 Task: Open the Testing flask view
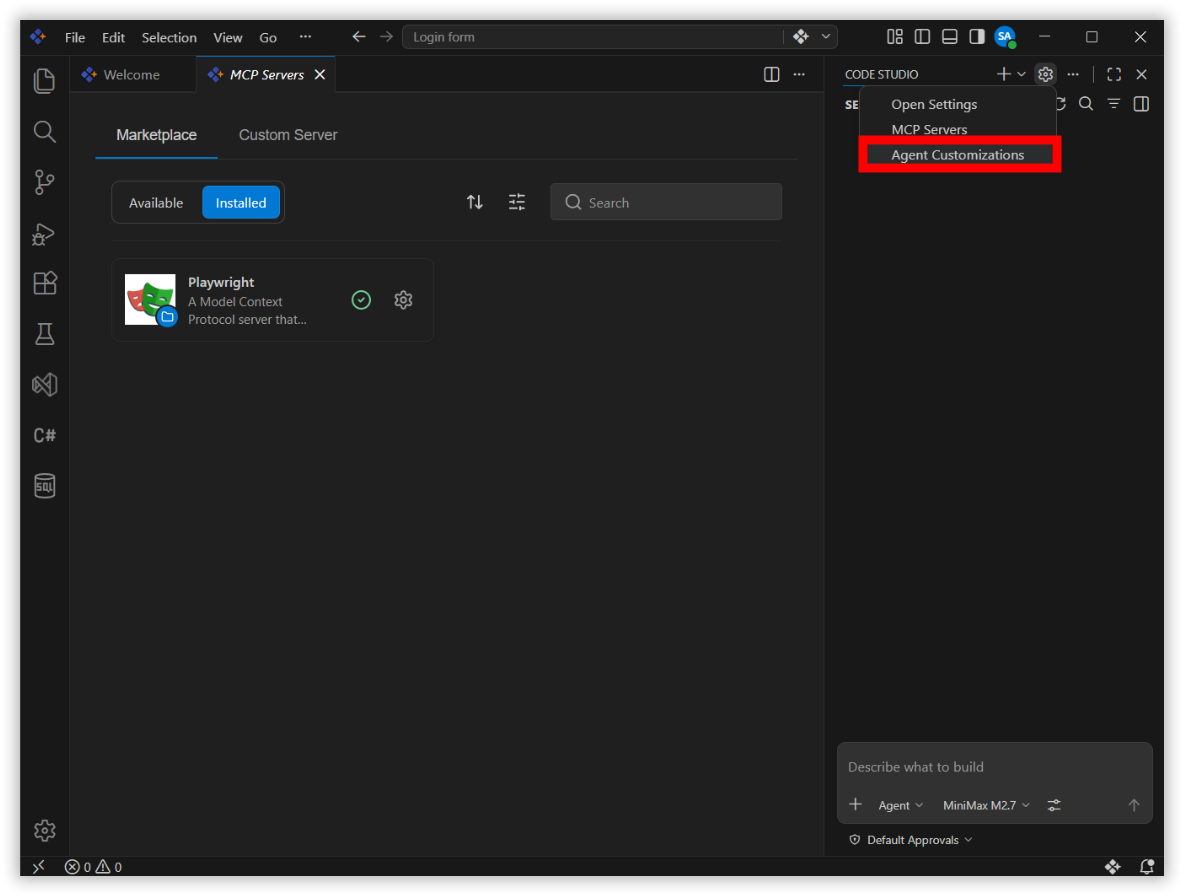[x=45, y=334]
